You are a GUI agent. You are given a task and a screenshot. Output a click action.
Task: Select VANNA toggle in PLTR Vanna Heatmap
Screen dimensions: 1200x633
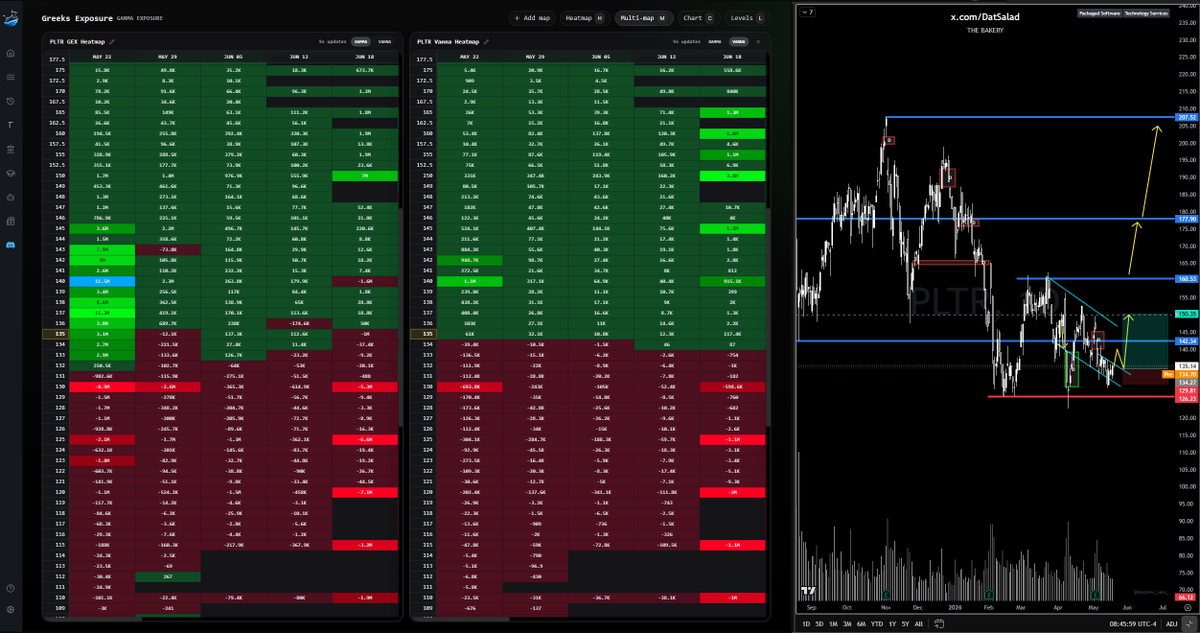click(x=739, y=42)
